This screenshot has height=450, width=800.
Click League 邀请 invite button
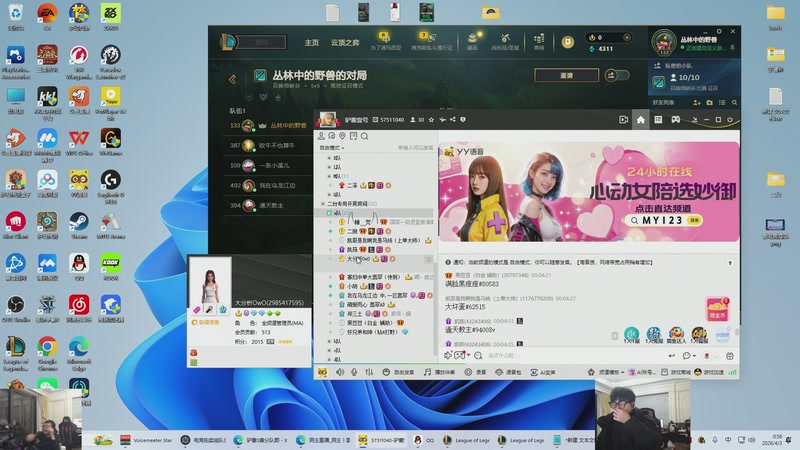point(566,76)
